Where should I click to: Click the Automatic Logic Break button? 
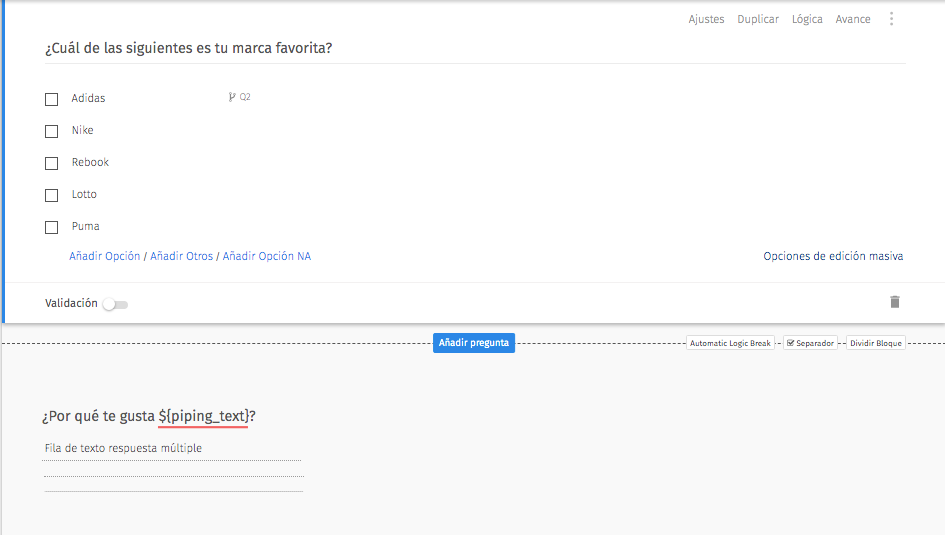point(731,343)
